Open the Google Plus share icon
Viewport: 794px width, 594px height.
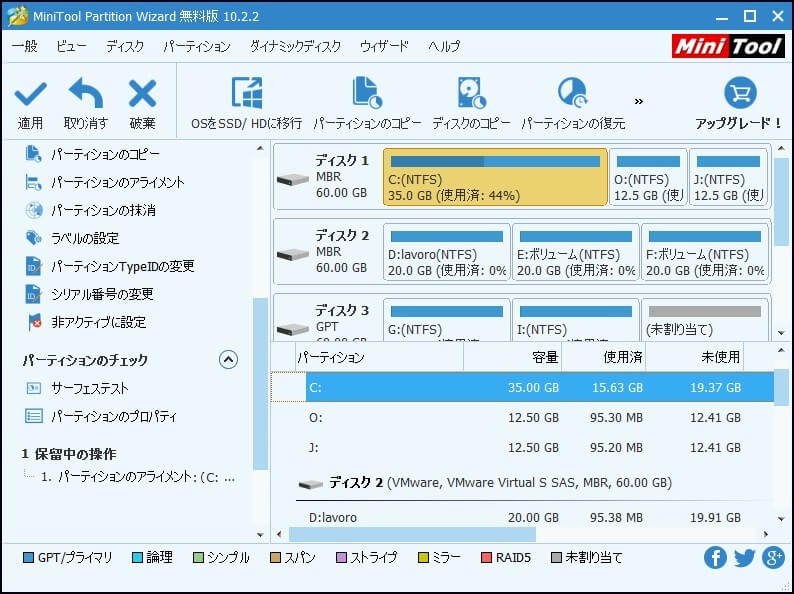coord(773,558)
